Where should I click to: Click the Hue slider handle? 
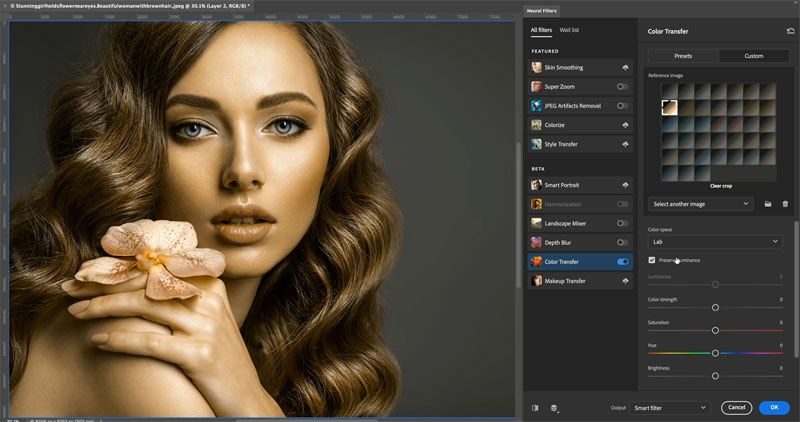tap(715, 353)
